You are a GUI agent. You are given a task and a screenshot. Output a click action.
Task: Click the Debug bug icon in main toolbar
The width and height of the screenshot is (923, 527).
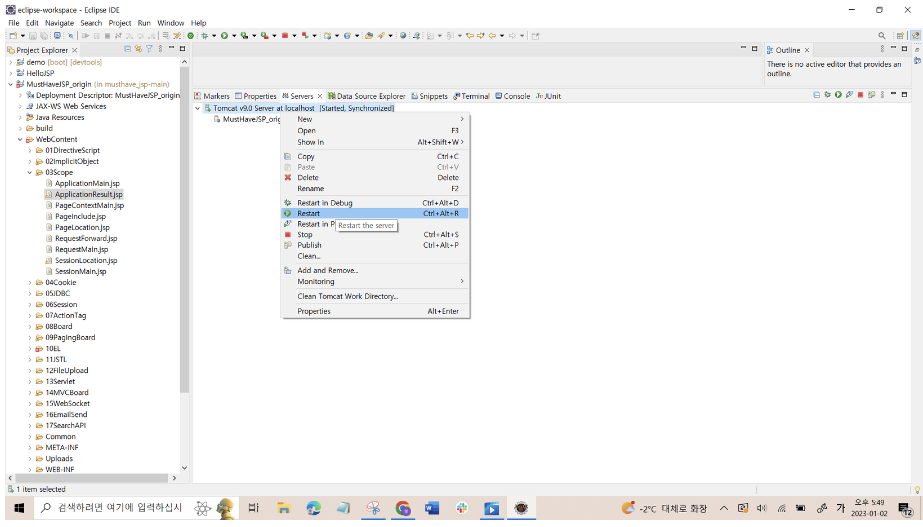(205, 36)
